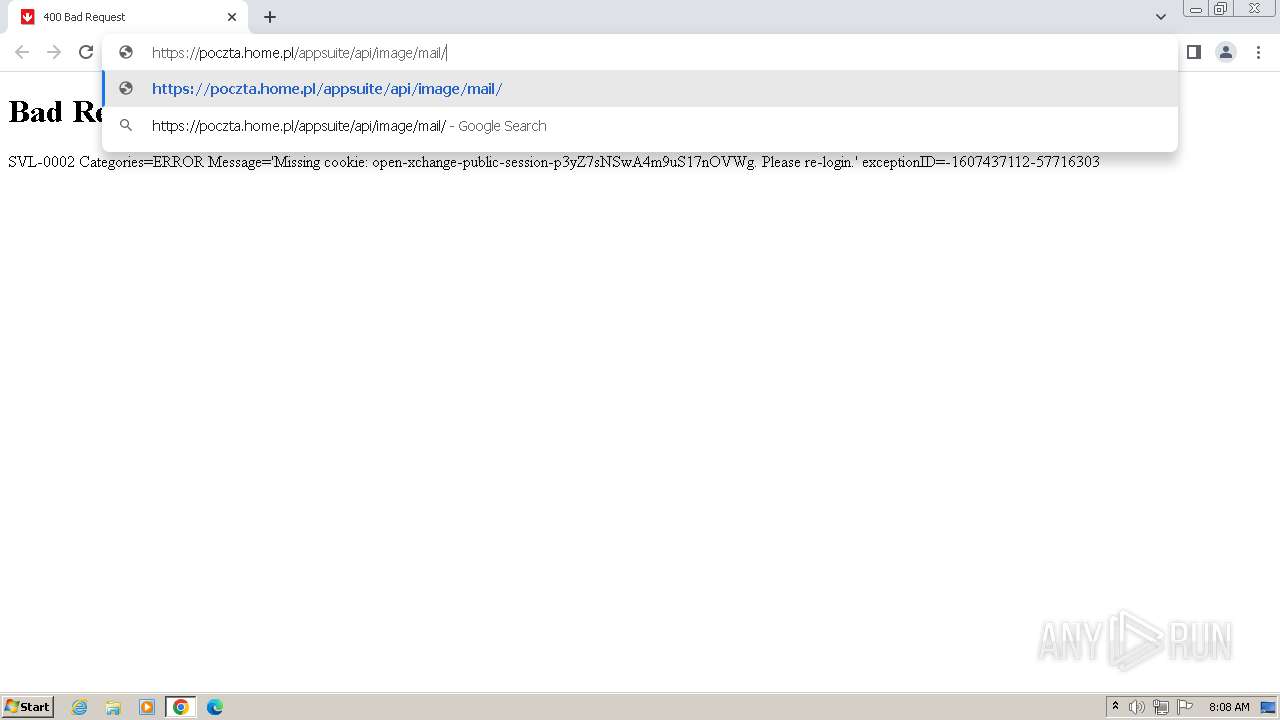This screenshot has width=1280, height=720.
Task: Switch to Chrome in the taskbar
Action: [x=181, y=707]
